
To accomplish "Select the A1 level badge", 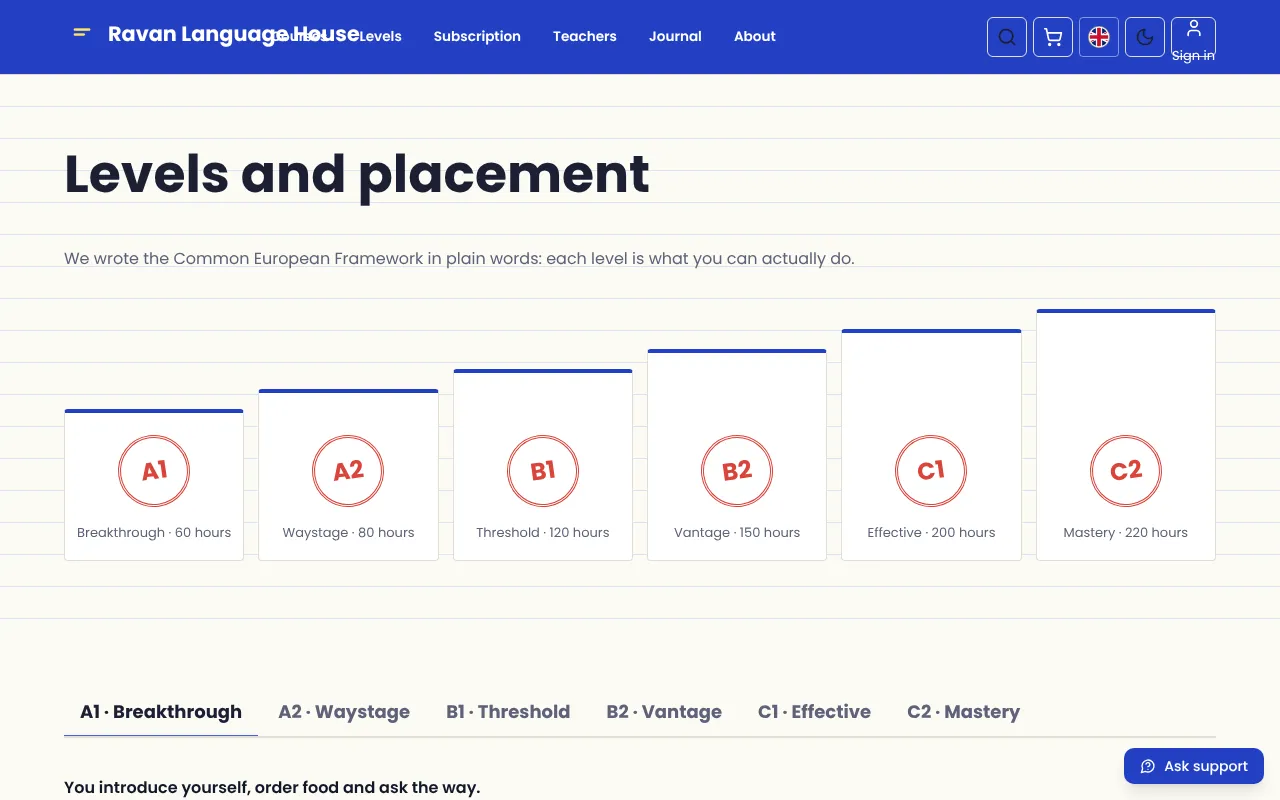I will [x=154, y=470].
